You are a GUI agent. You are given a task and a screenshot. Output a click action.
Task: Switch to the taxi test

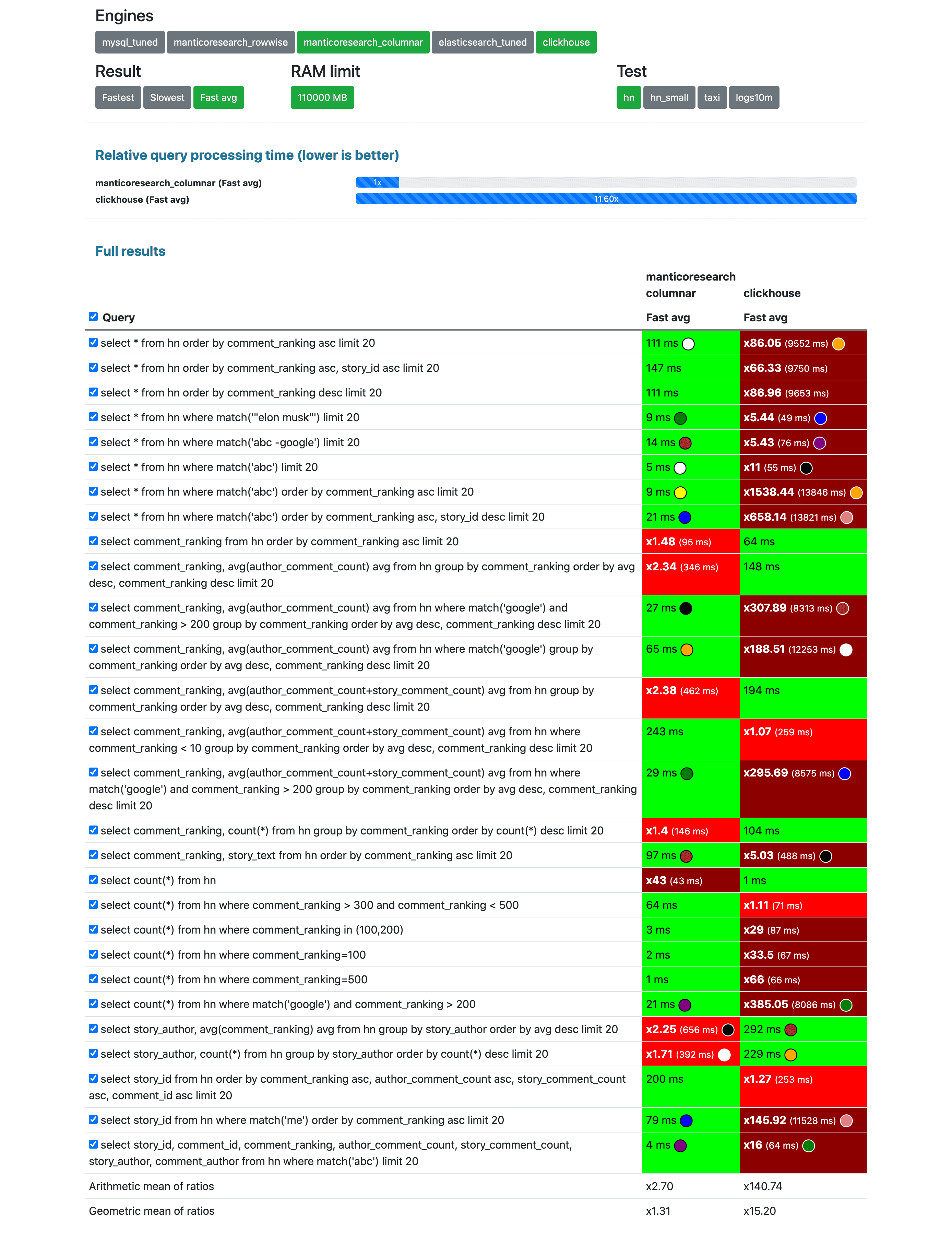712,98
